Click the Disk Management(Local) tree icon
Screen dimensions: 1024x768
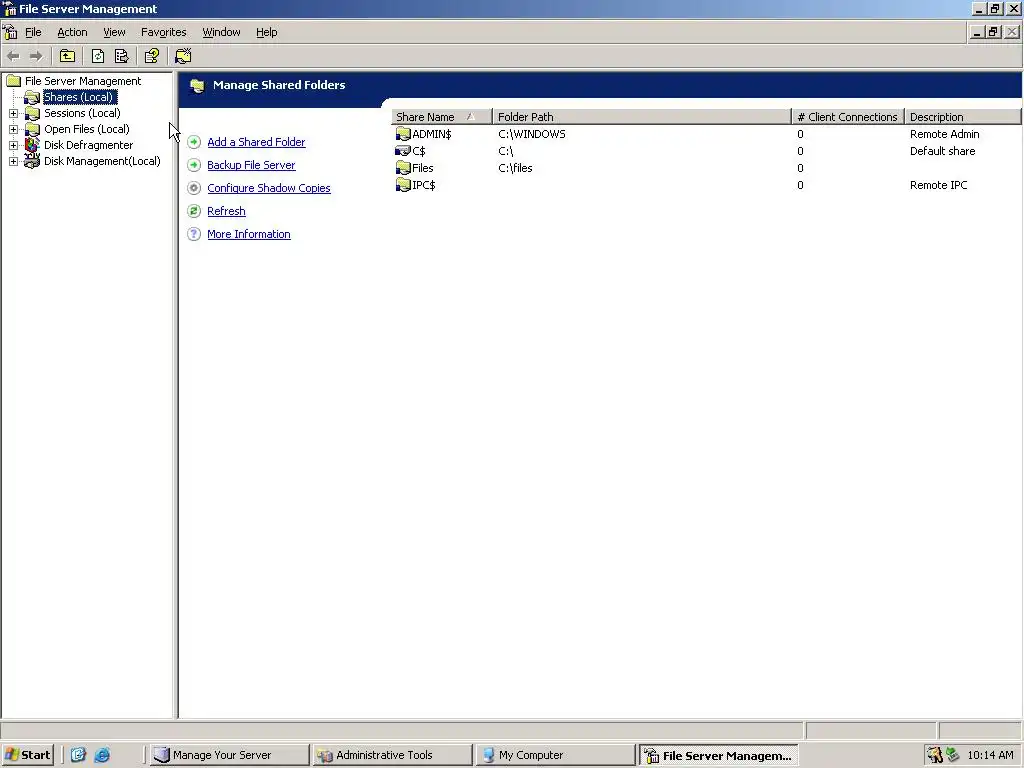click(32, 161)
